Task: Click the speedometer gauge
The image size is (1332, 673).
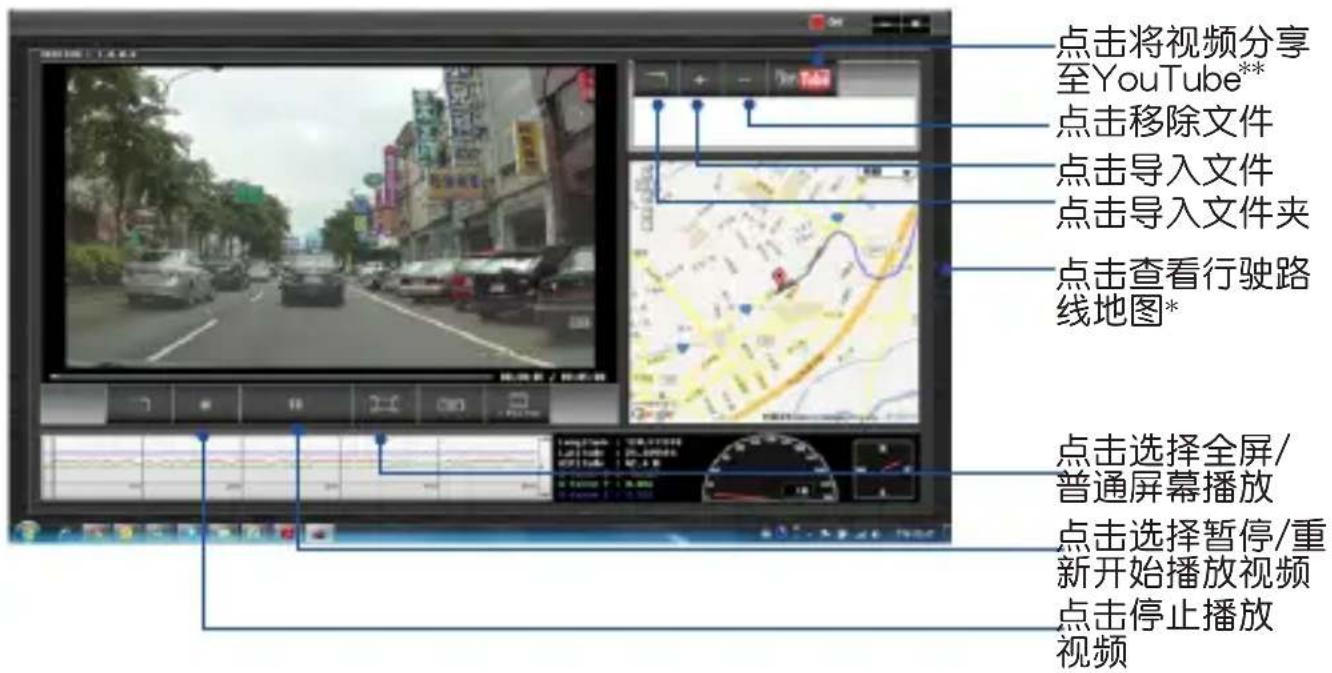Action: 770,468
